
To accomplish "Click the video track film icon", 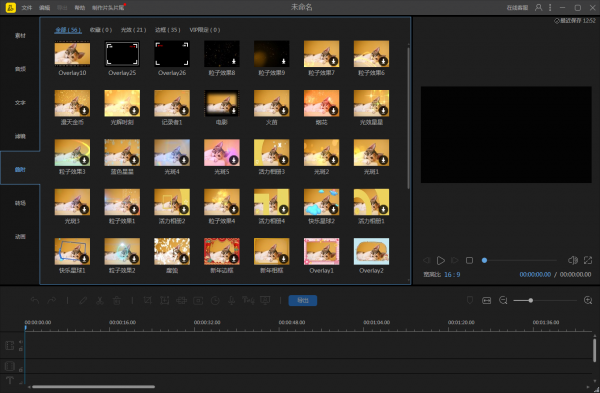I will 10,346.
